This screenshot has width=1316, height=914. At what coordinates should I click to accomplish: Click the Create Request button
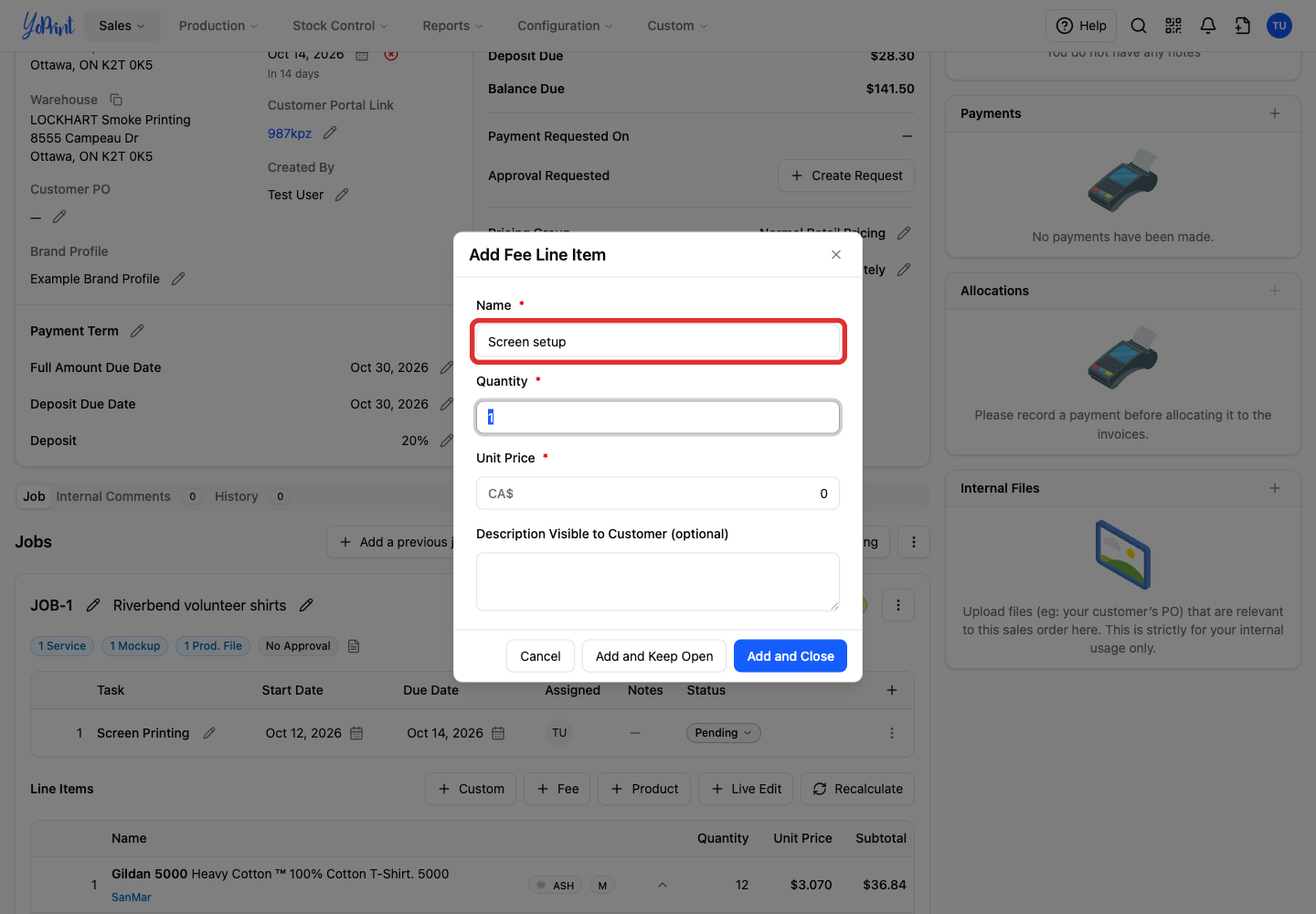846,175
